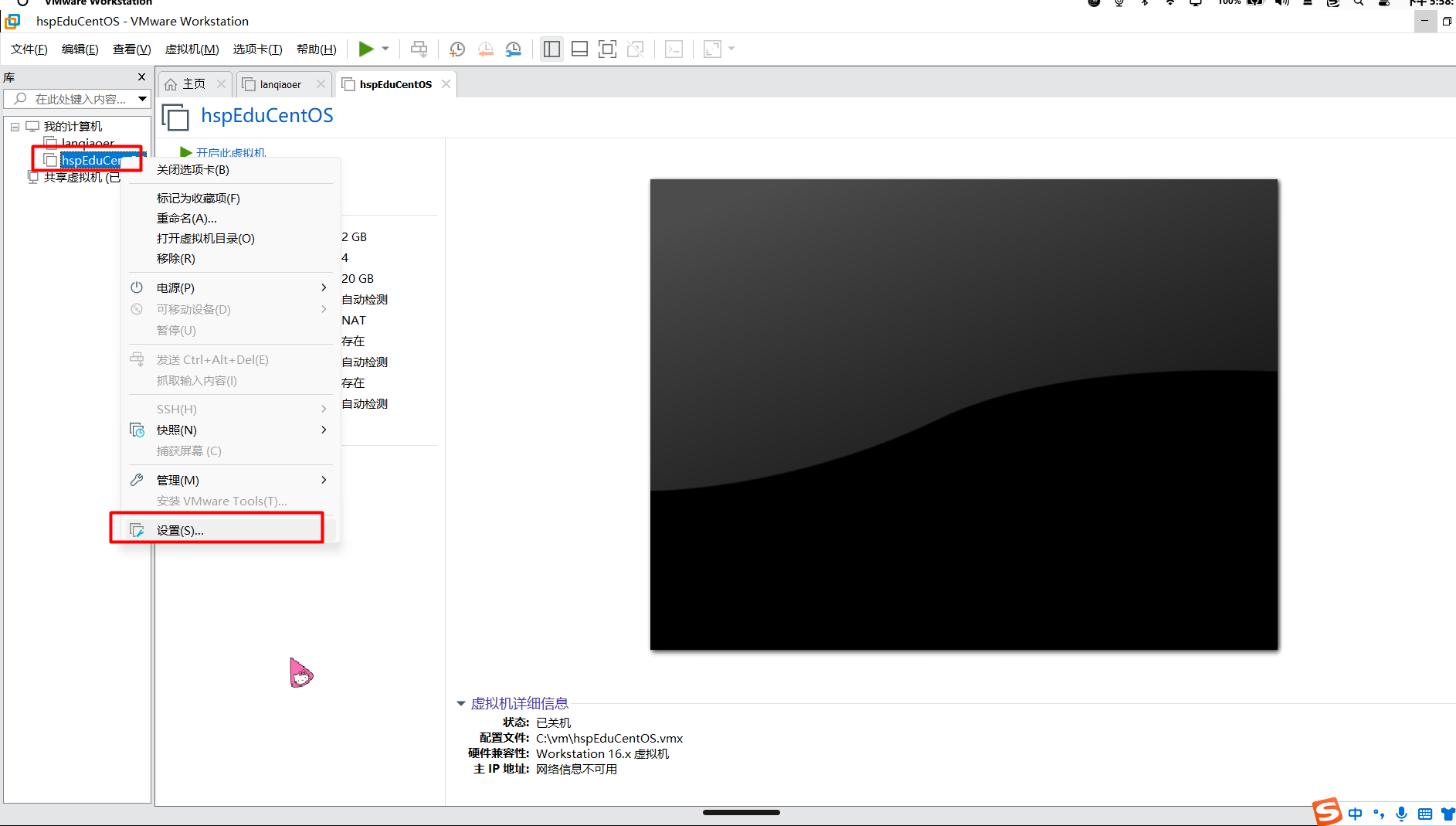Close the hspEduCentOS tab
This screenshot has height=826, width=1456.
(446, 83)
